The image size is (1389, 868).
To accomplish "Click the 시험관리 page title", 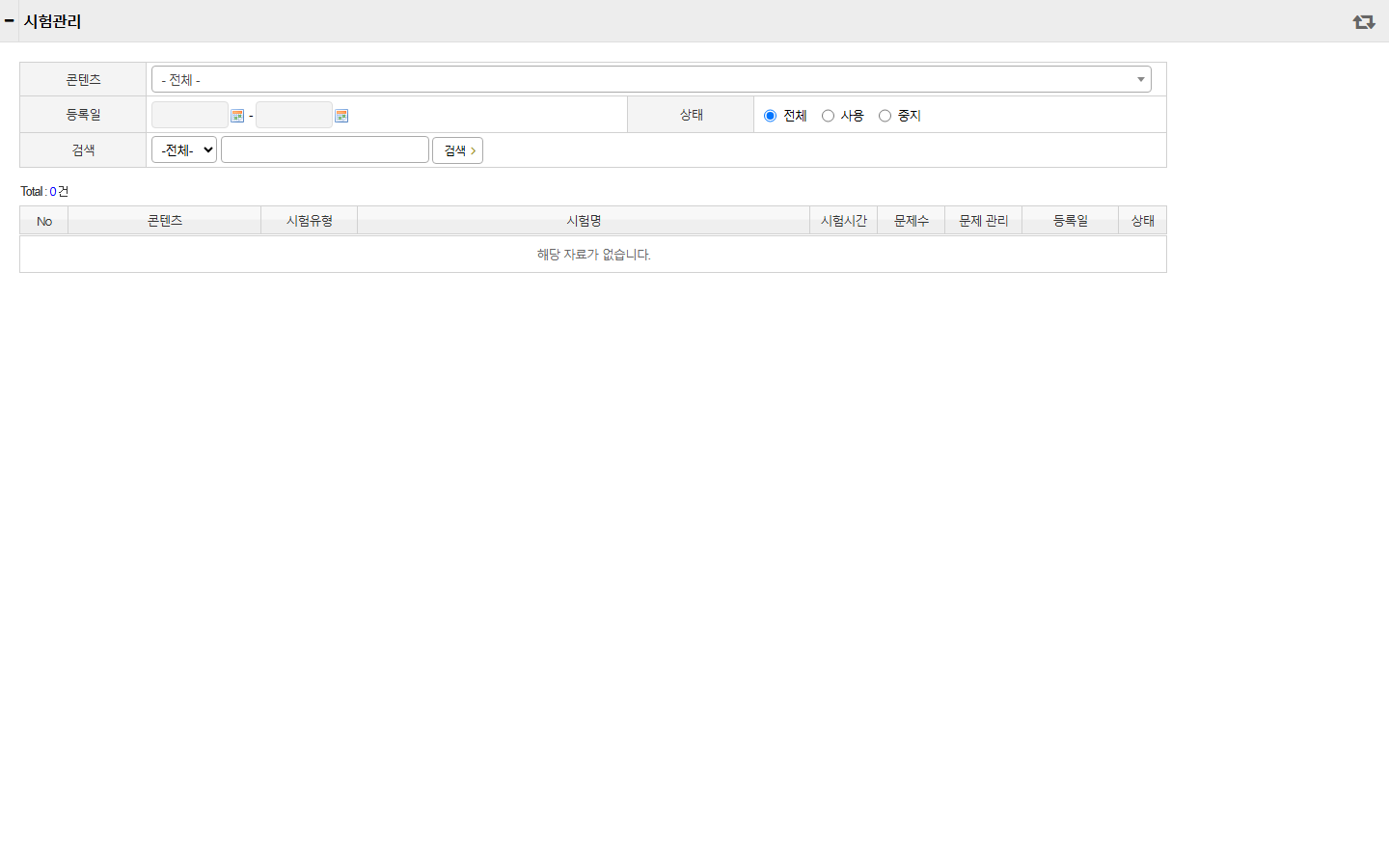I will (x=52, y=21).
